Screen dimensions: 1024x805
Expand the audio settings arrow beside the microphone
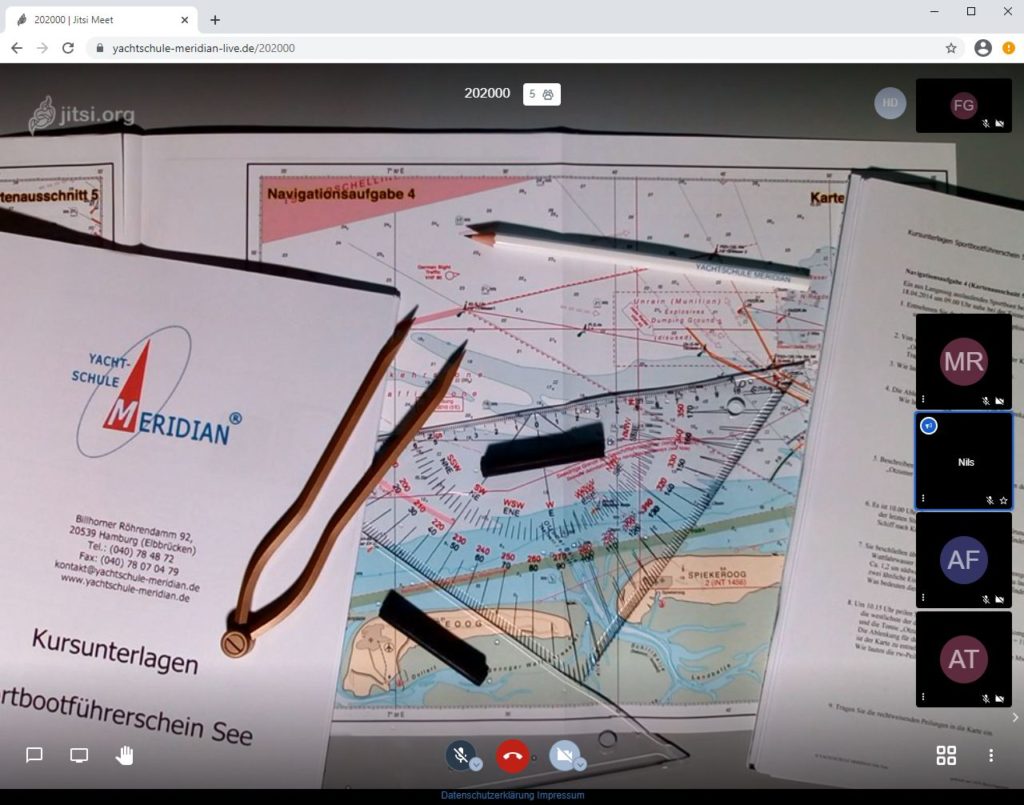pyautogui.click(x=476, y=764)
